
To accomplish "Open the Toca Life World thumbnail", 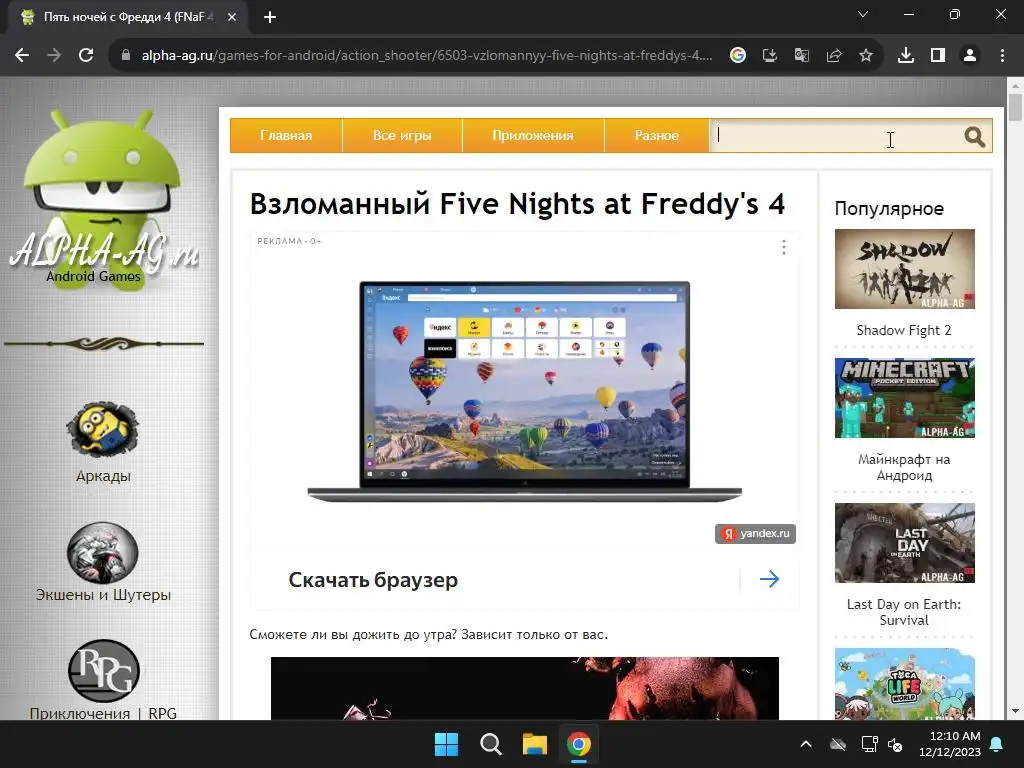I will click(x=904, y=684).
